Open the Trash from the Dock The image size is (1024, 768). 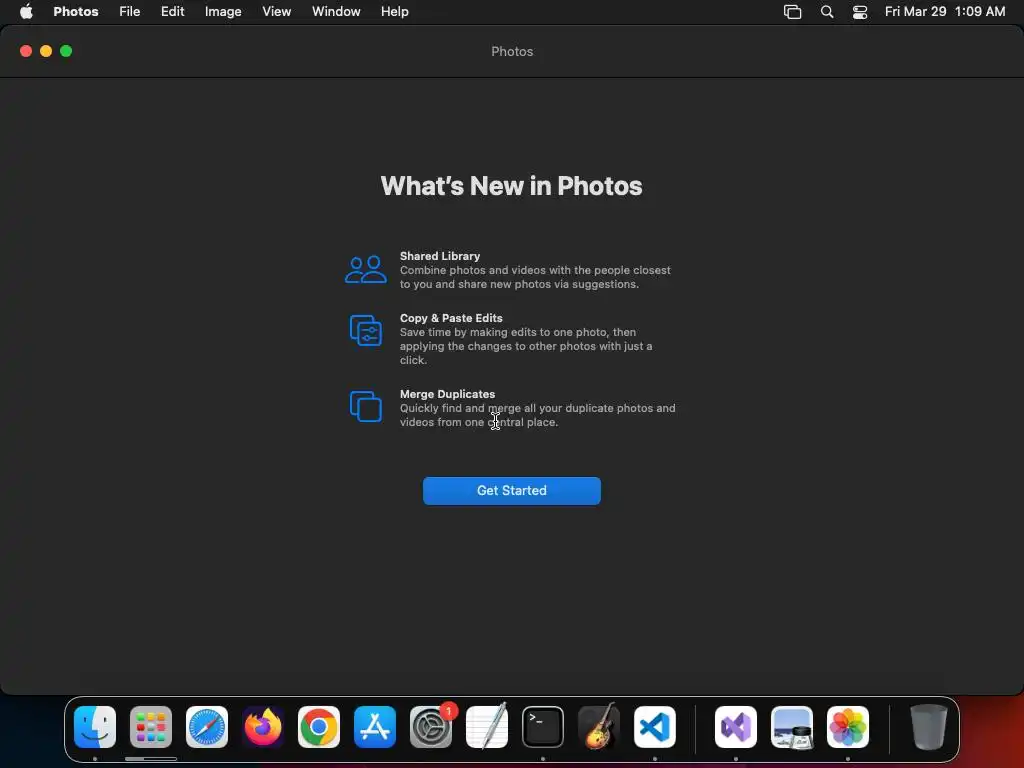click(929, 727)
